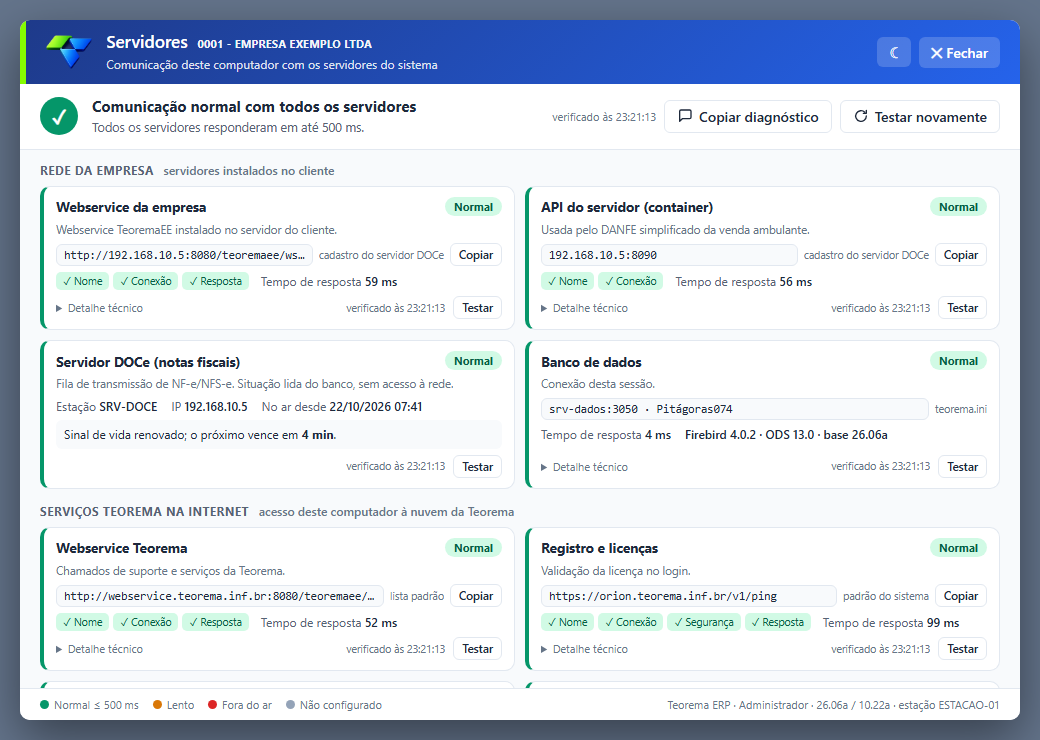Image resolution: width=1040 pixels, height=740 pixels.
Task: Click the header timestamp verificado às 23:21:13
Action: pyautogui.click(x=604, y=117)
